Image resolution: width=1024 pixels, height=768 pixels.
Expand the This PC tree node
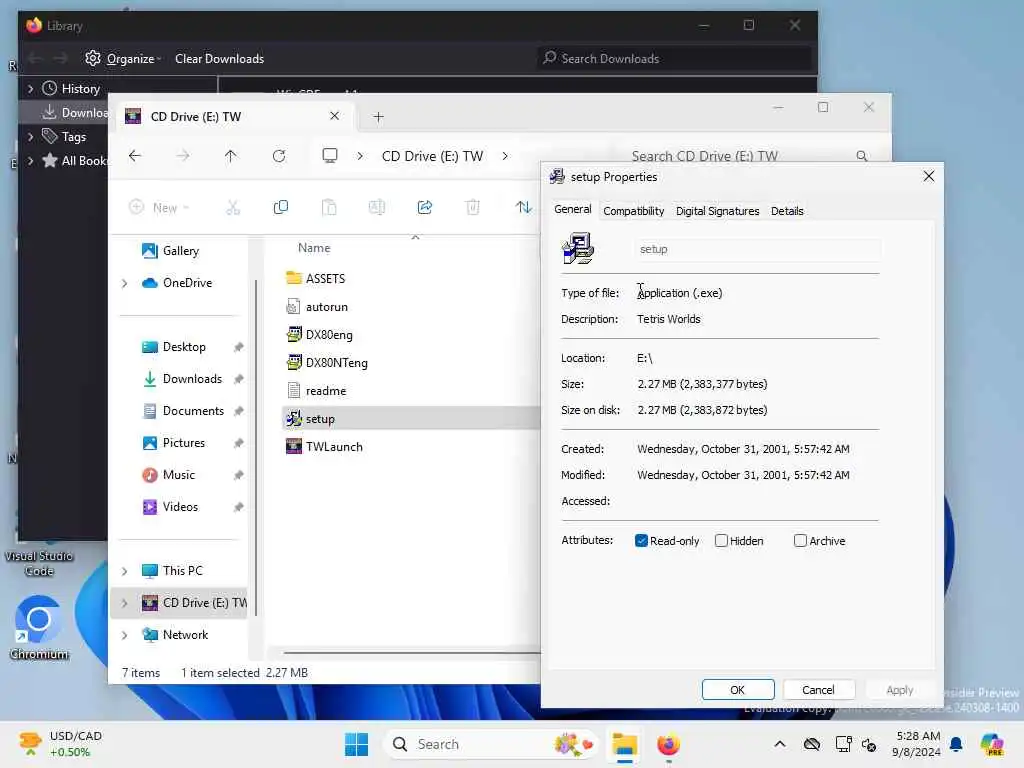(124, 571)
